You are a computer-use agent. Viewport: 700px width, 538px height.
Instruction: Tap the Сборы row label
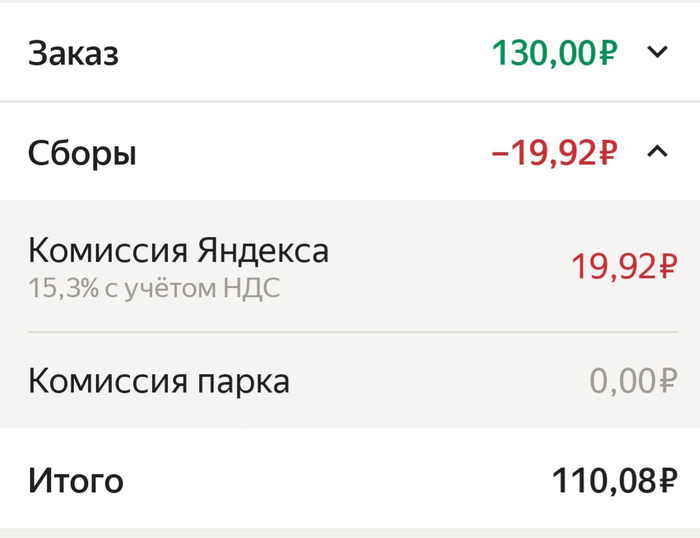point(82,154)
